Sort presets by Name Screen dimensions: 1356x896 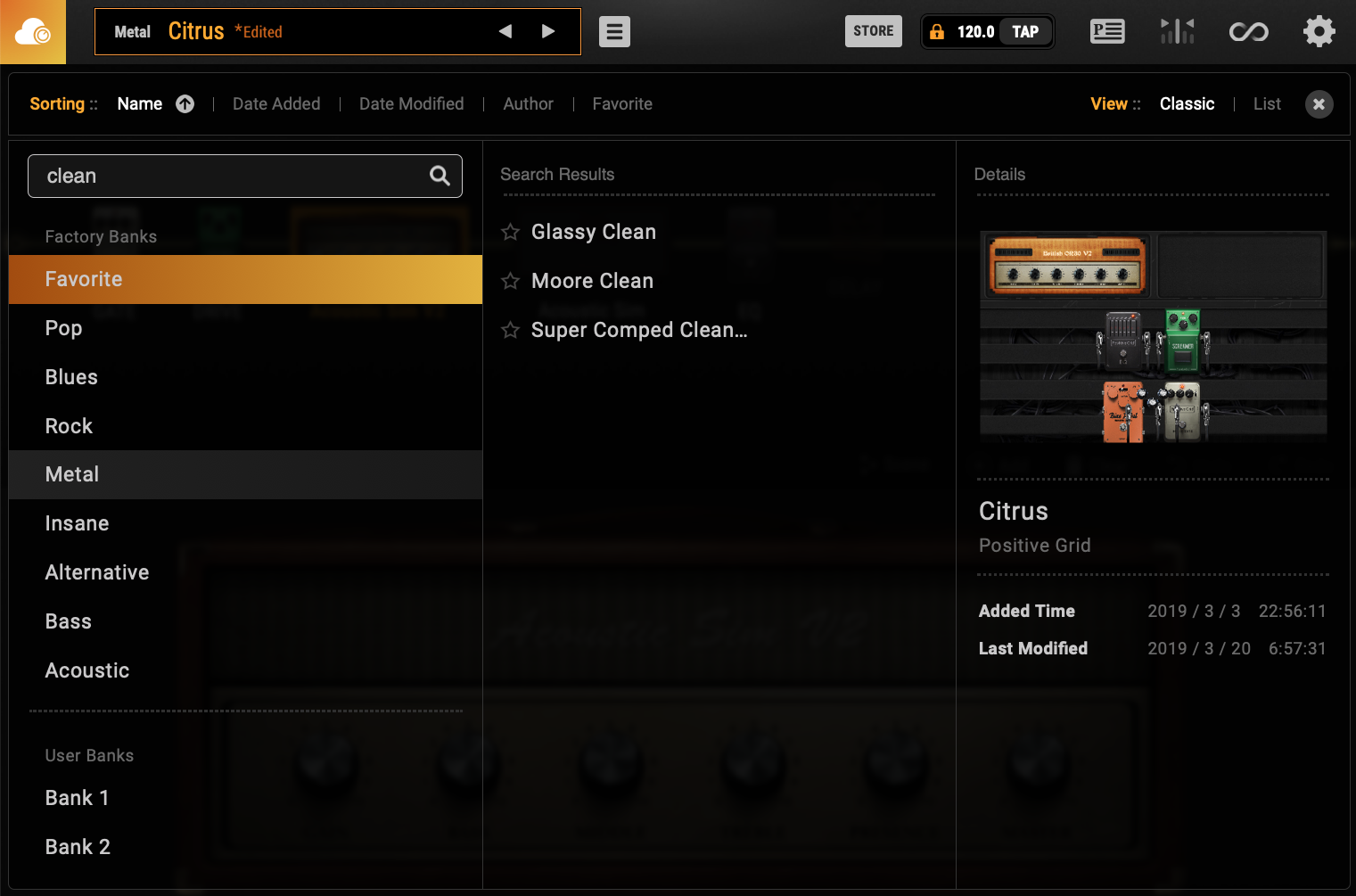tap(140, 104)
